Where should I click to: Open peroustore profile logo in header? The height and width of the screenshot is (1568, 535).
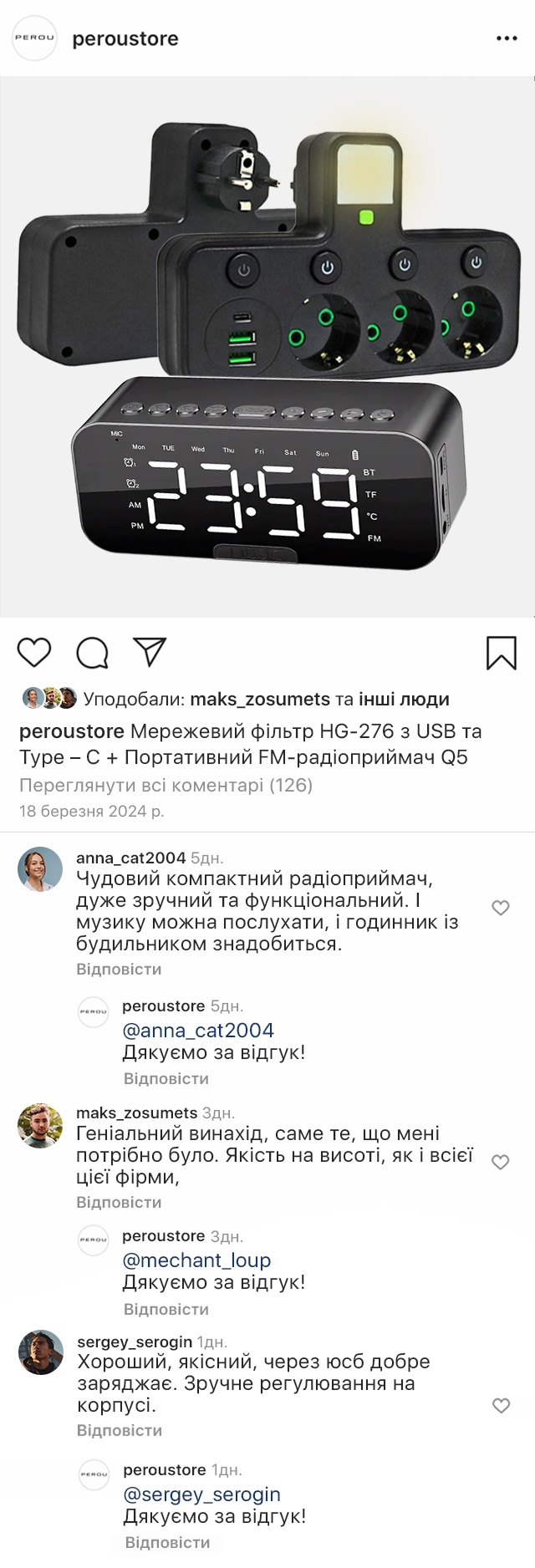pos(34,38)
